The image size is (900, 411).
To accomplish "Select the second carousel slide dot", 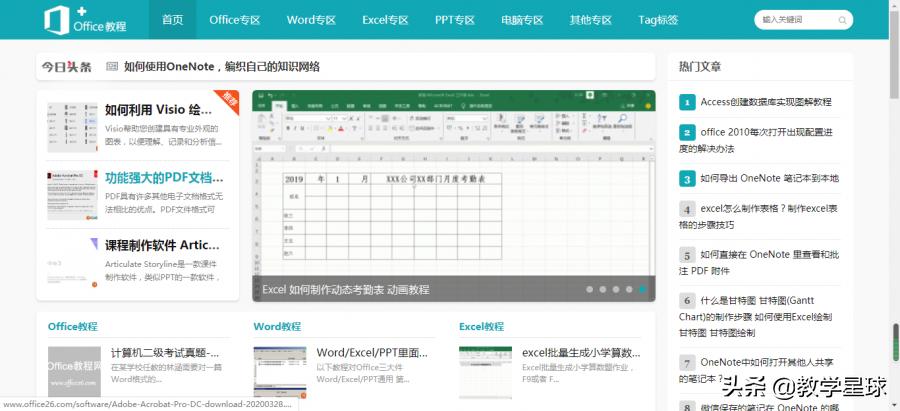I will click(x=603, y=289).
